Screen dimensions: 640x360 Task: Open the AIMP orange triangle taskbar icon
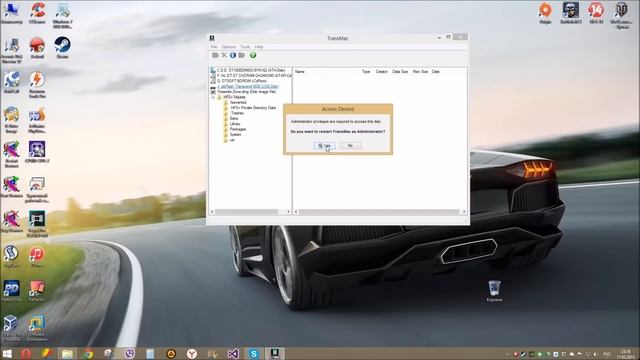171,353
